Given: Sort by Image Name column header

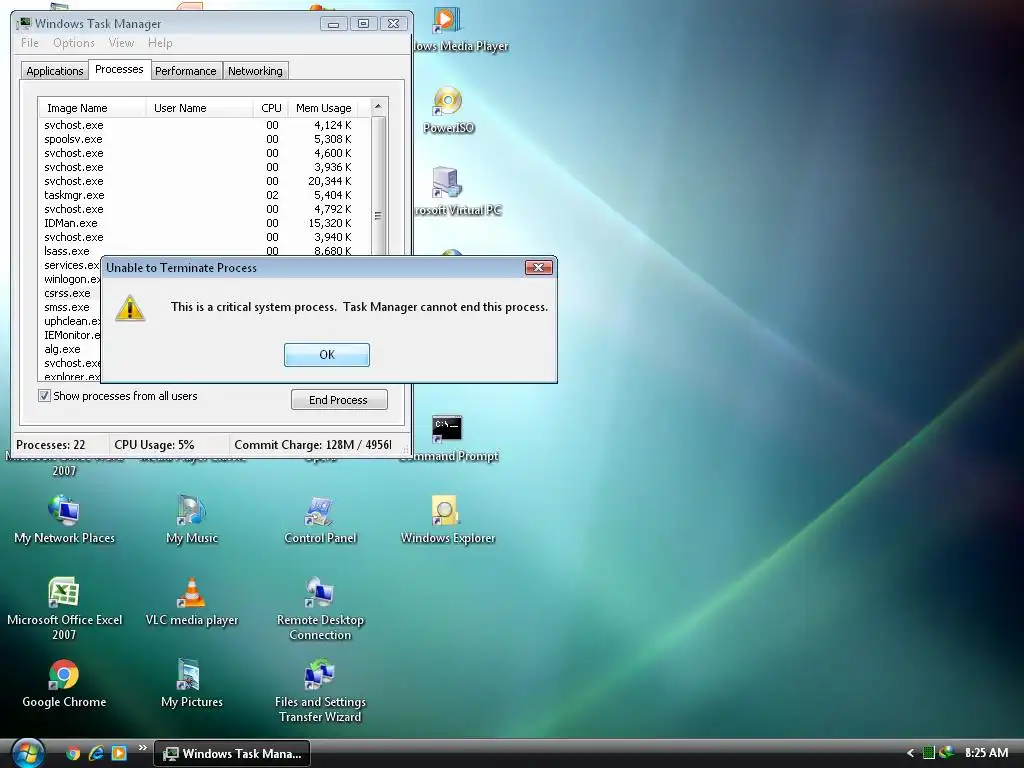Looking at the screenshot, I should pyautogui.click(x=92, y=108).
